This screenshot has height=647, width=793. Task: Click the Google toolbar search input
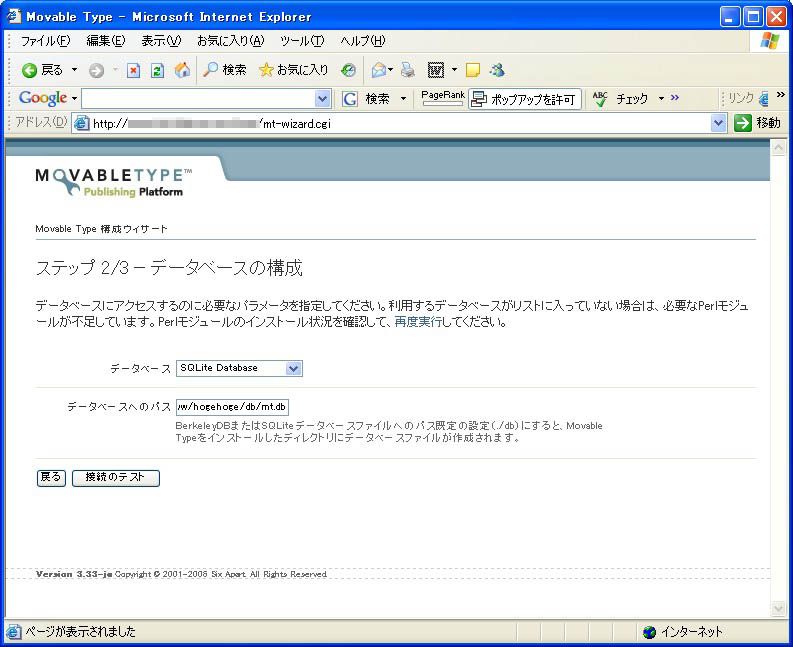click(198, 99)
